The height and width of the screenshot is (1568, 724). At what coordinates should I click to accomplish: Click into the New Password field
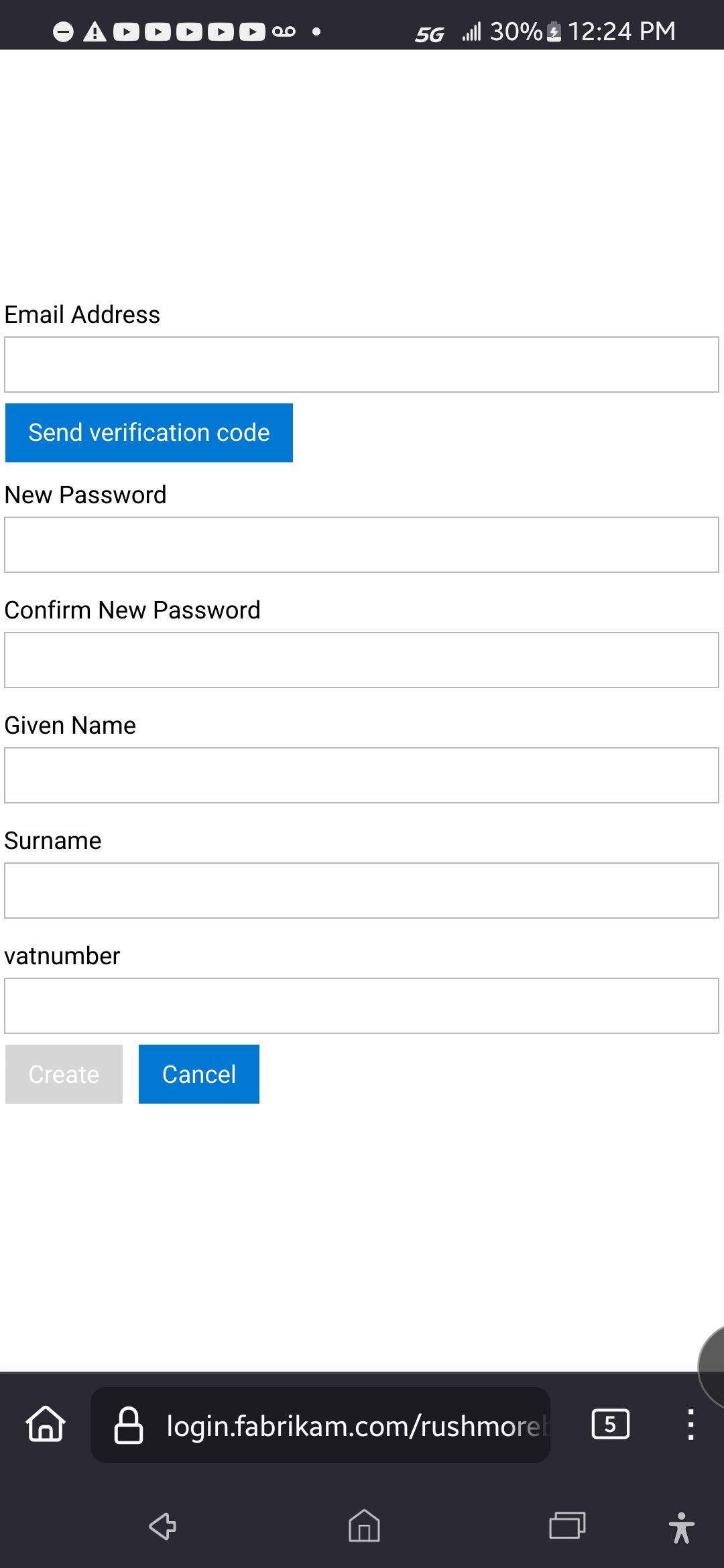click(361, 545)
